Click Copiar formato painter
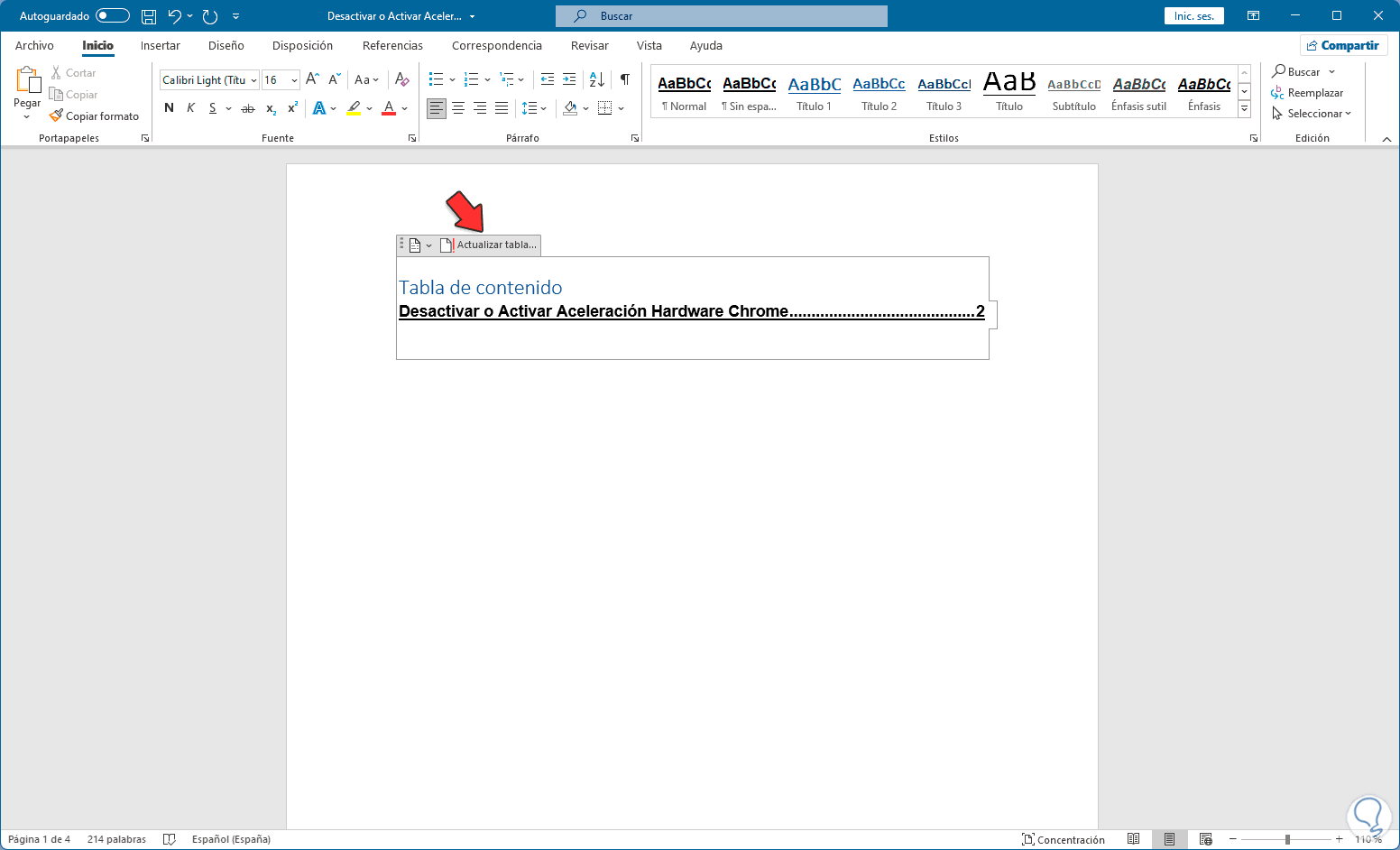The width and height of the screenshot is (1400, 850). point(95,116)
